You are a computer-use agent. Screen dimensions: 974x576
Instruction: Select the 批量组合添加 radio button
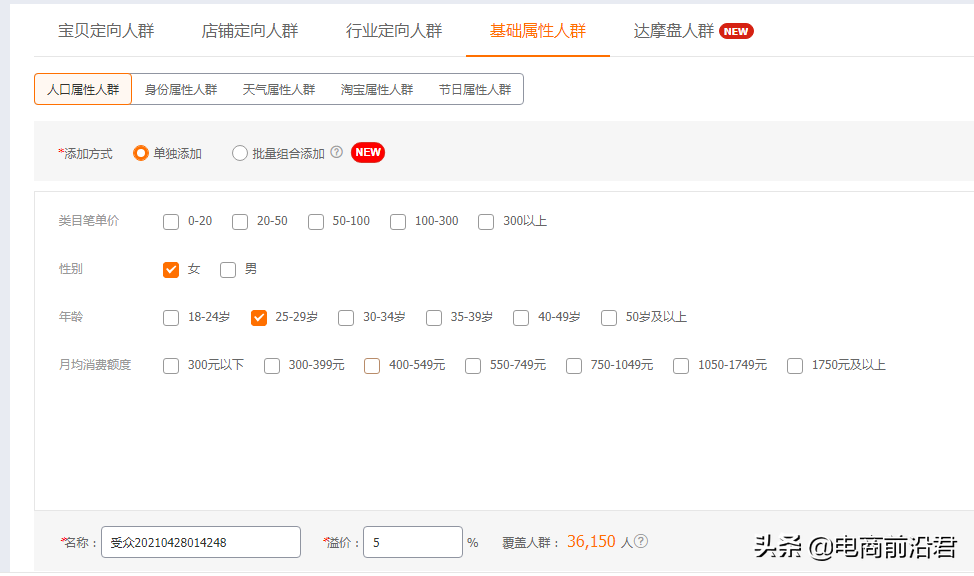coord(240,152)
